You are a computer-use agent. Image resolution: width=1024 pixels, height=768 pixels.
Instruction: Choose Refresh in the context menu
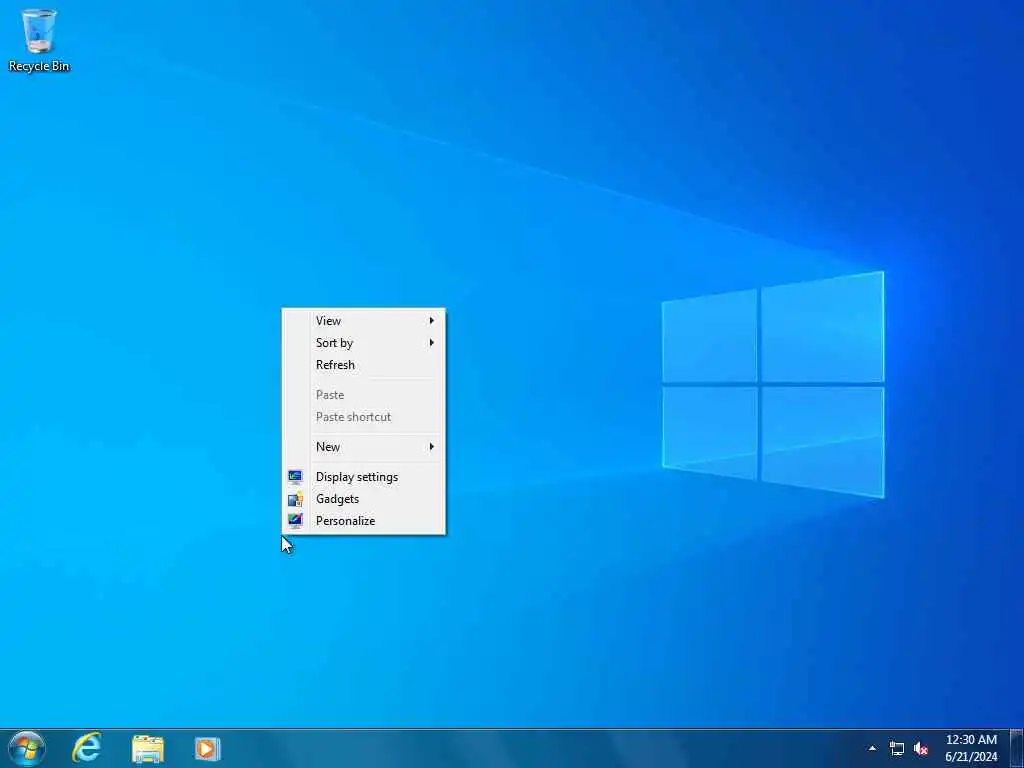tap(364, 365)
